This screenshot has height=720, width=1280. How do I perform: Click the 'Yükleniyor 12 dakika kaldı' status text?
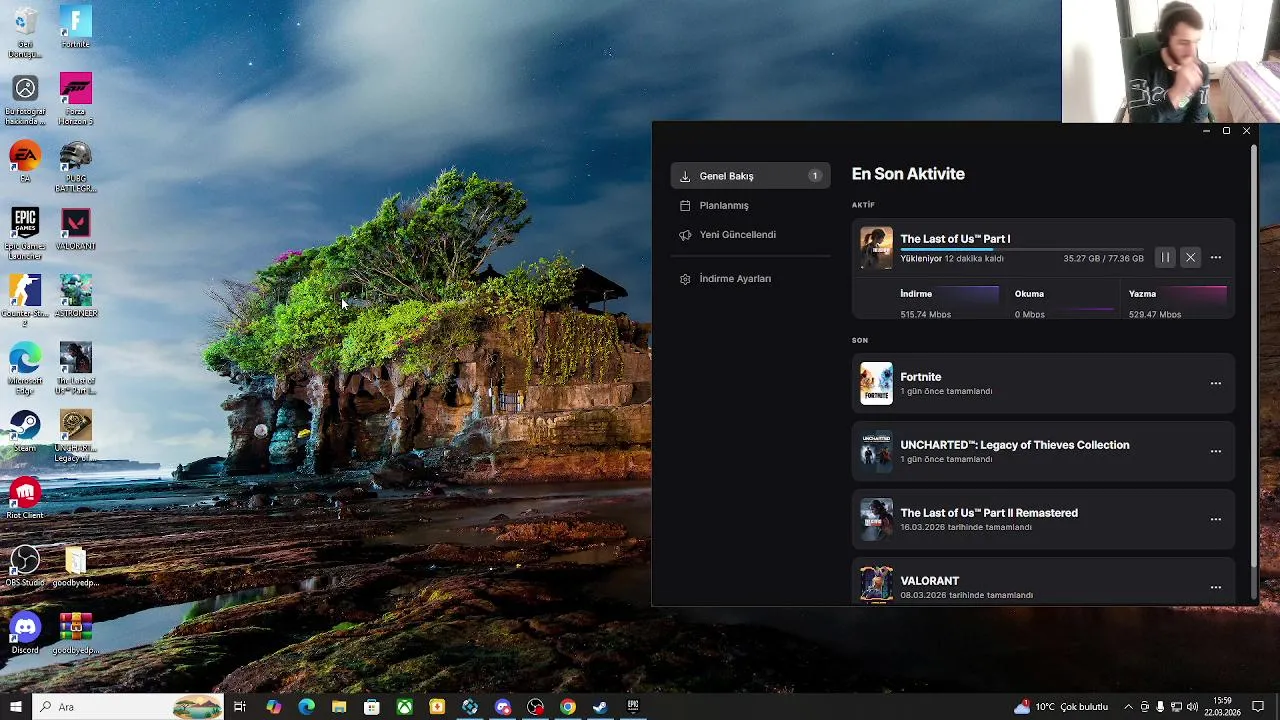tap(952, 259)
